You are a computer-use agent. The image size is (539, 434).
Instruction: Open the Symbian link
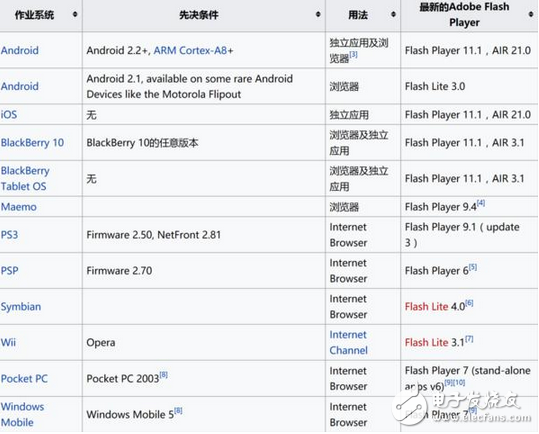point(21,307)
